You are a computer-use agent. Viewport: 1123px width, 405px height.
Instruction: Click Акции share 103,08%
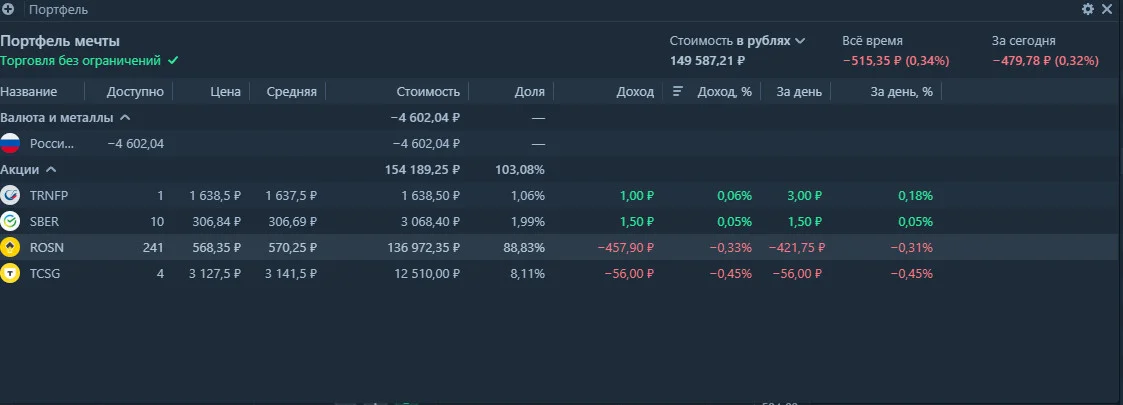[520, 170]
